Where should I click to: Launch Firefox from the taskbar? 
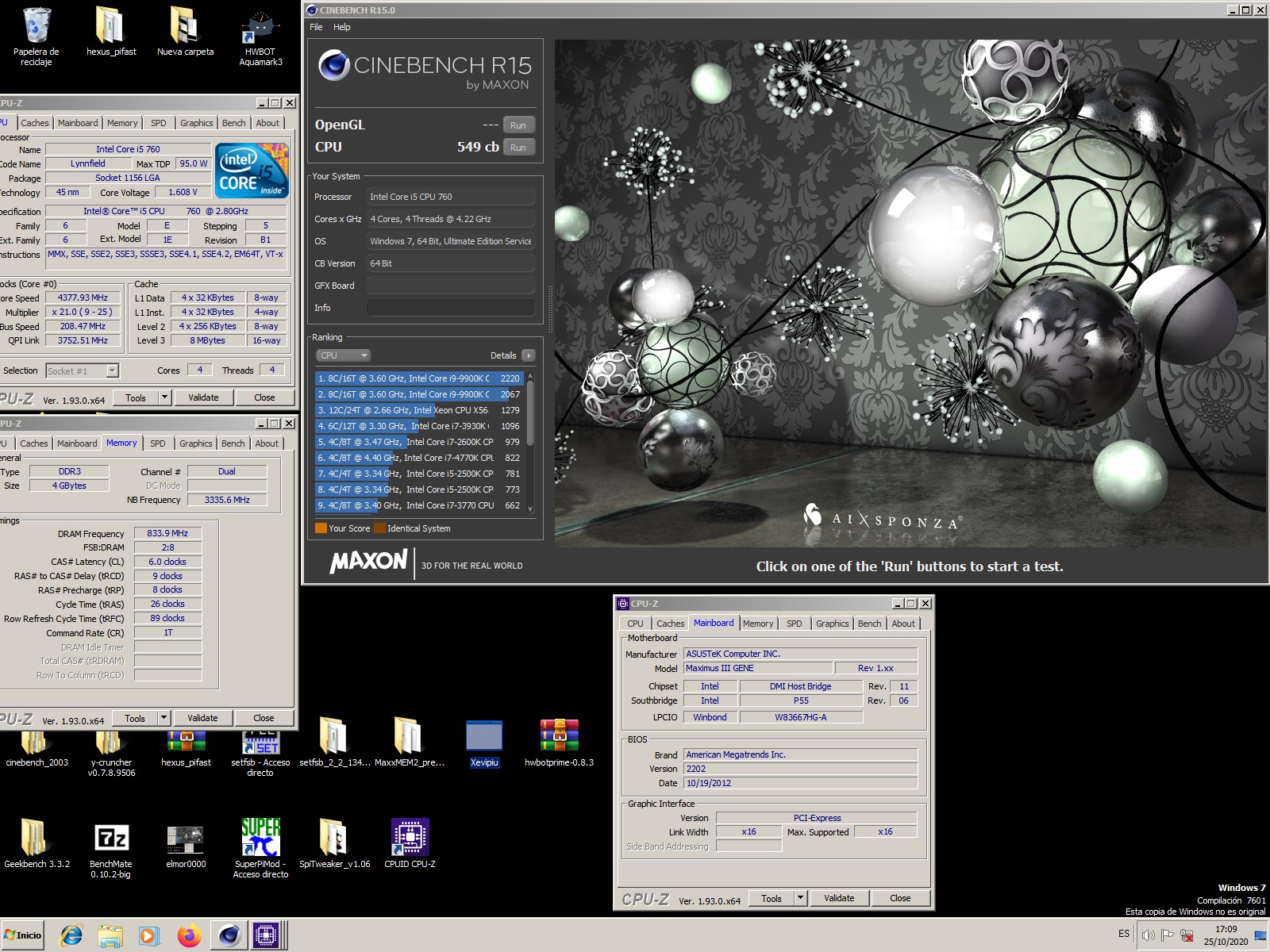point(188,935)
